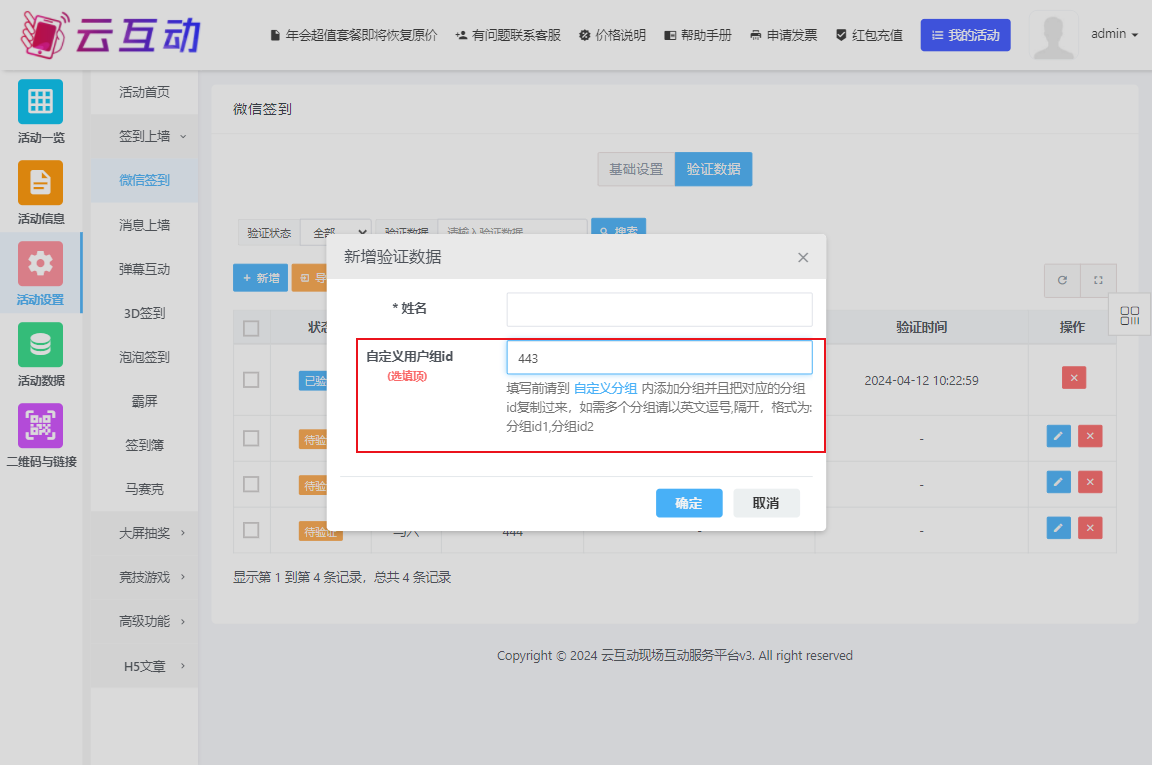
Task: Check the select-all checkbox in table header
Action: [253, 327]
